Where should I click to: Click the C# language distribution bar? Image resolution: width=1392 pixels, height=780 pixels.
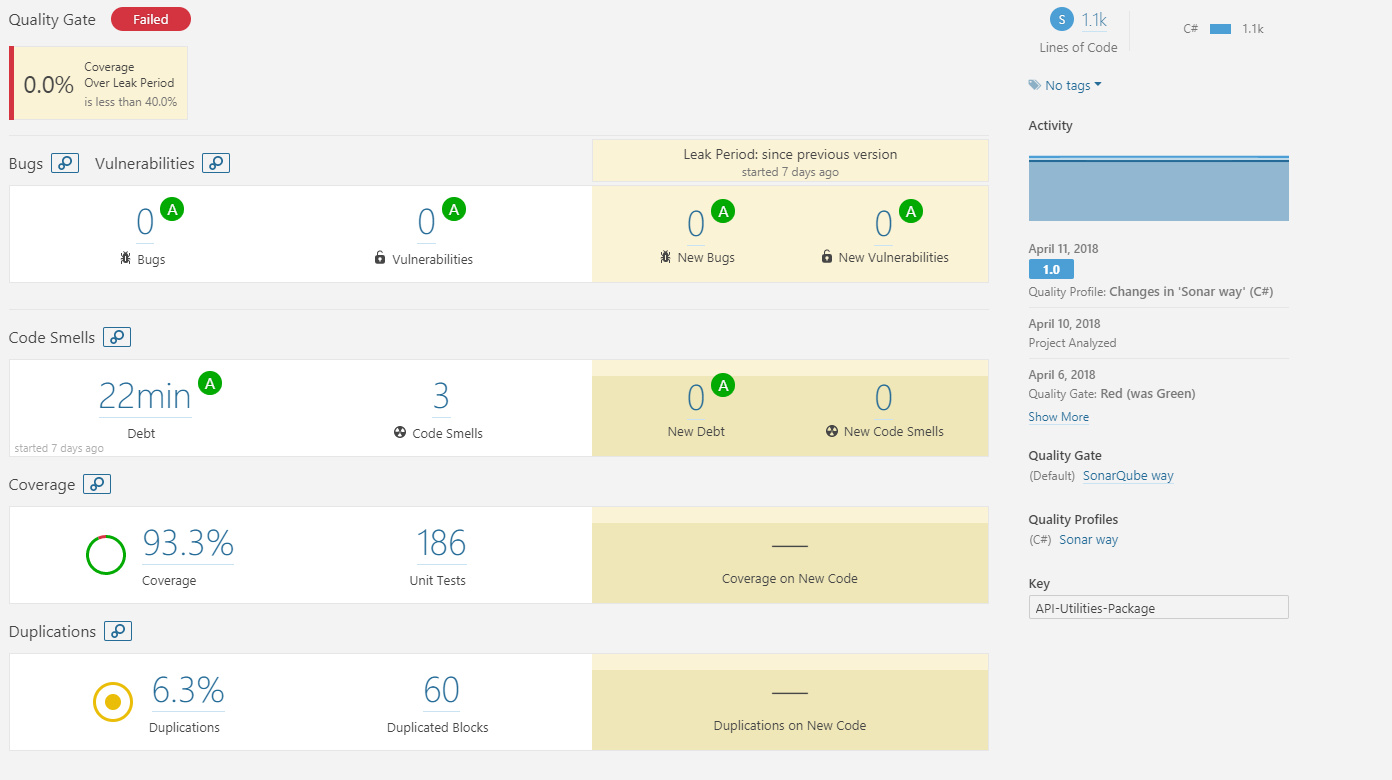[x=1220, y=29]
